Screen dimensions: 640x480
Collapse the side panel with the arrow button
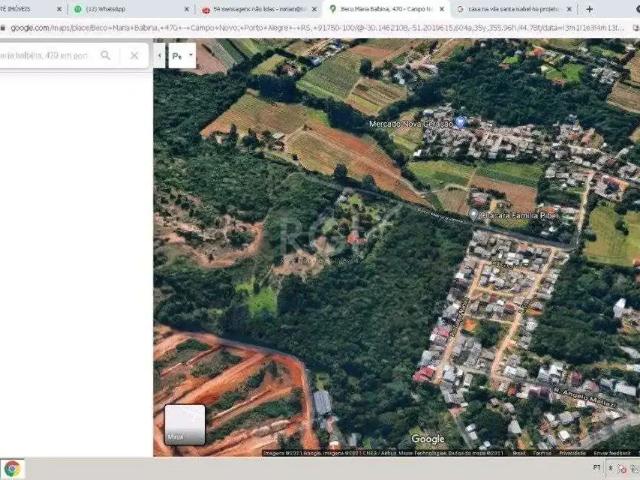159,56
